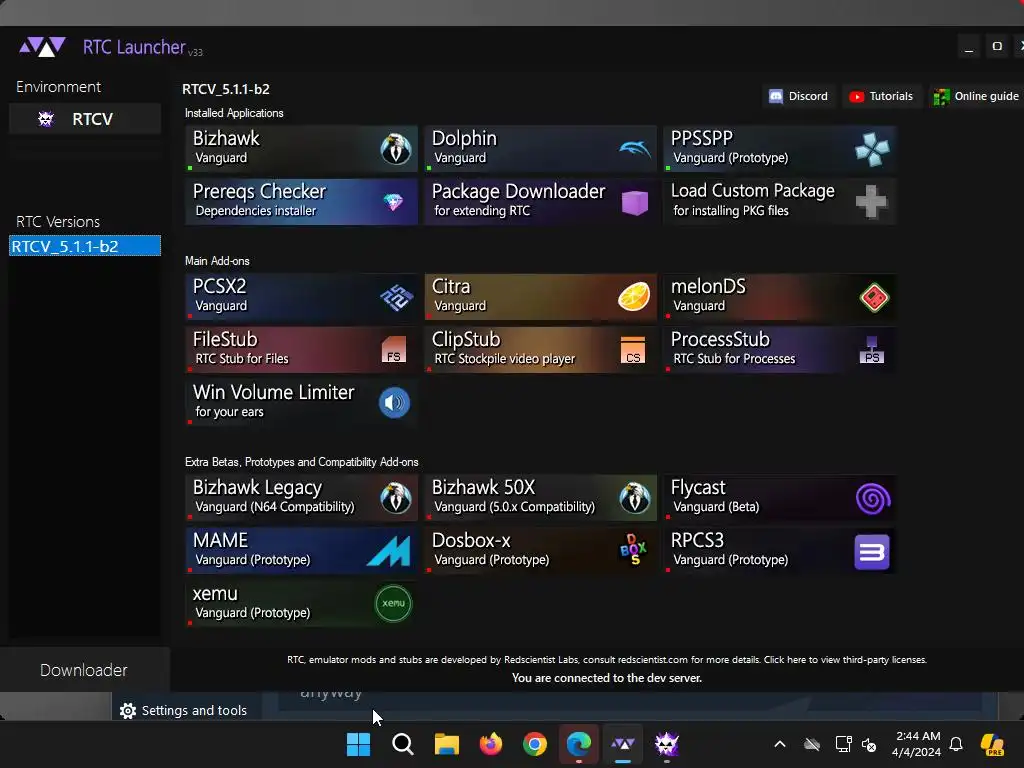Select the PCSX2 add-on title
Image resolution: width=1024 pixels, height=768 pixels.
(x=219, y=286)
